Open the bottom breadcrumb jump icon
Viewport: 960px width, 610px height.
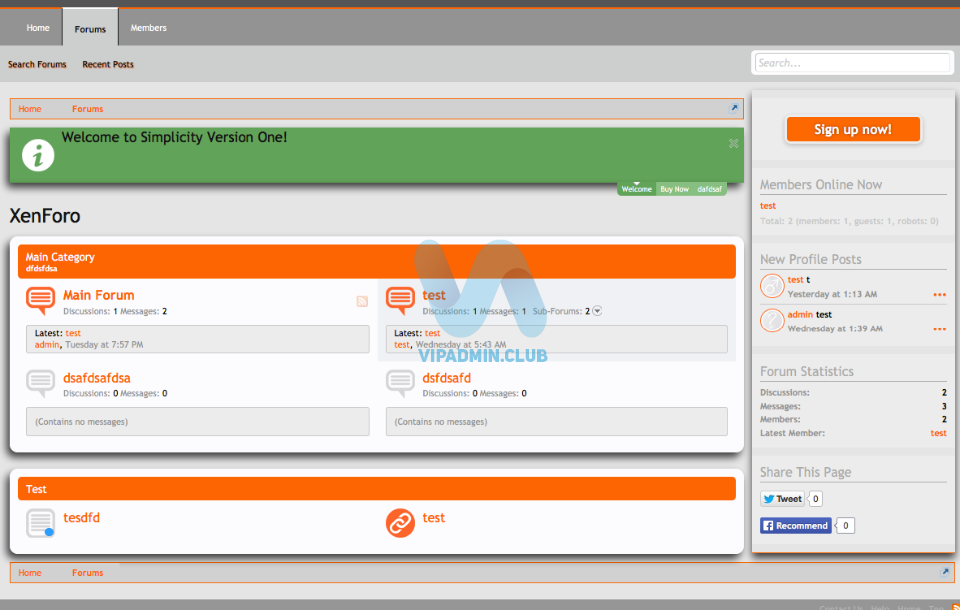click(945, 572)
